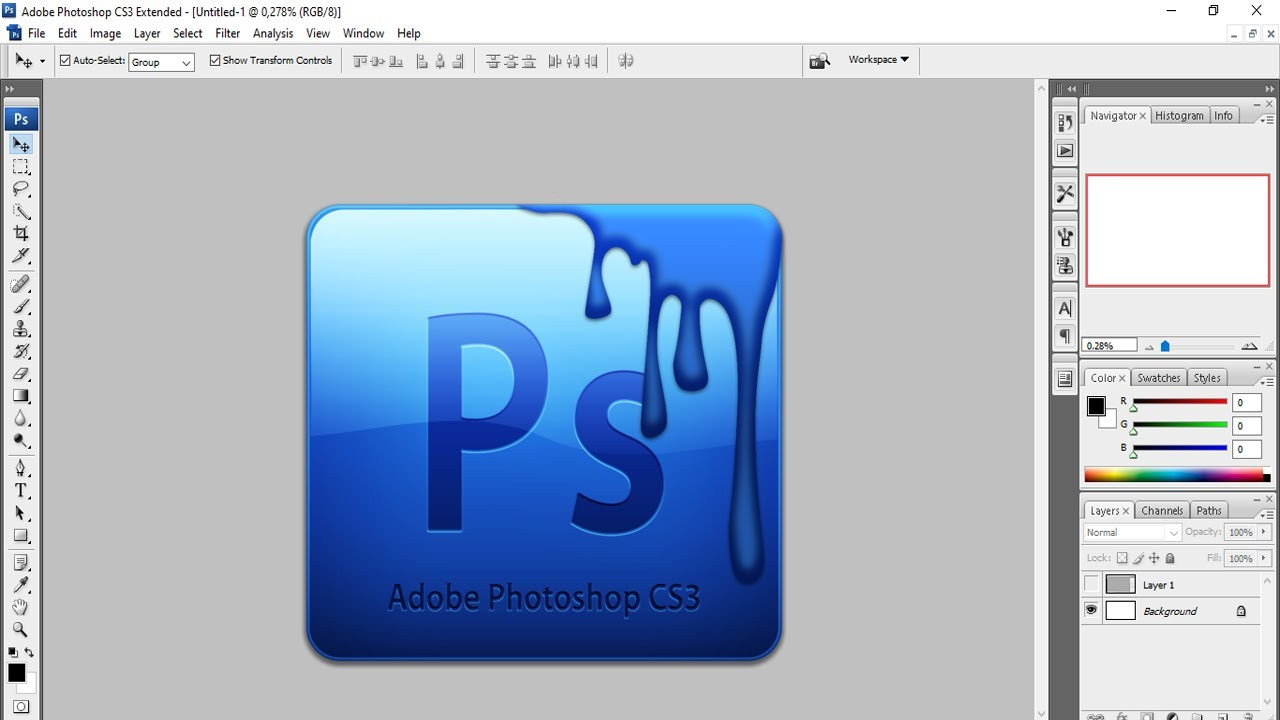Select the Notes tool
1280x720 pixels.
click(21, 563)
